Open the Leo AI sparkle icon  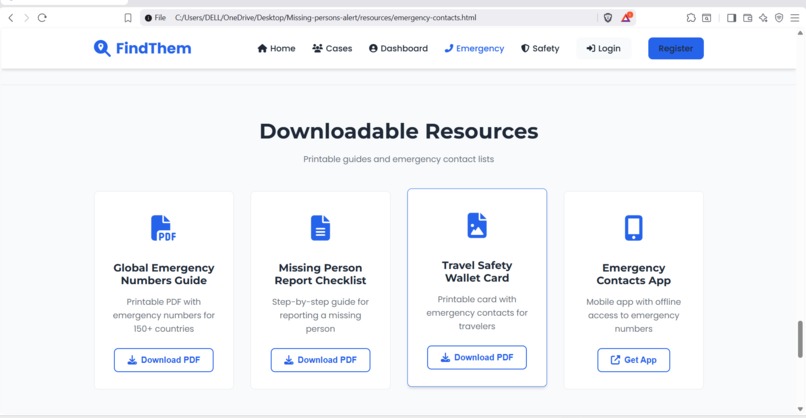pyautogui.click(x=763, y=17)
